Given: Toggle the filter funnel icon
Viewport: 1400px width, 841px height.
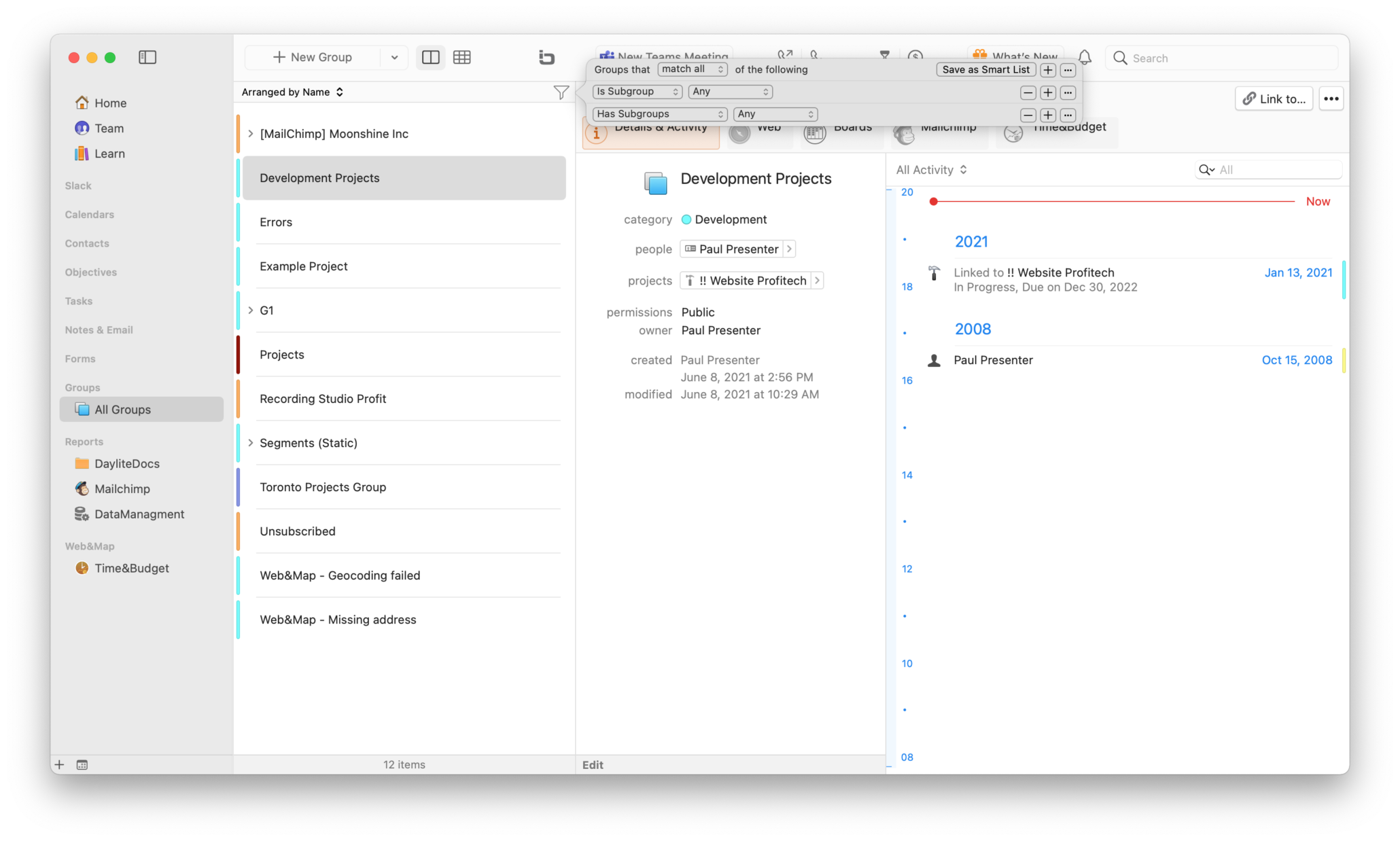Looking at the screenshot, I should tap(561, 92).
